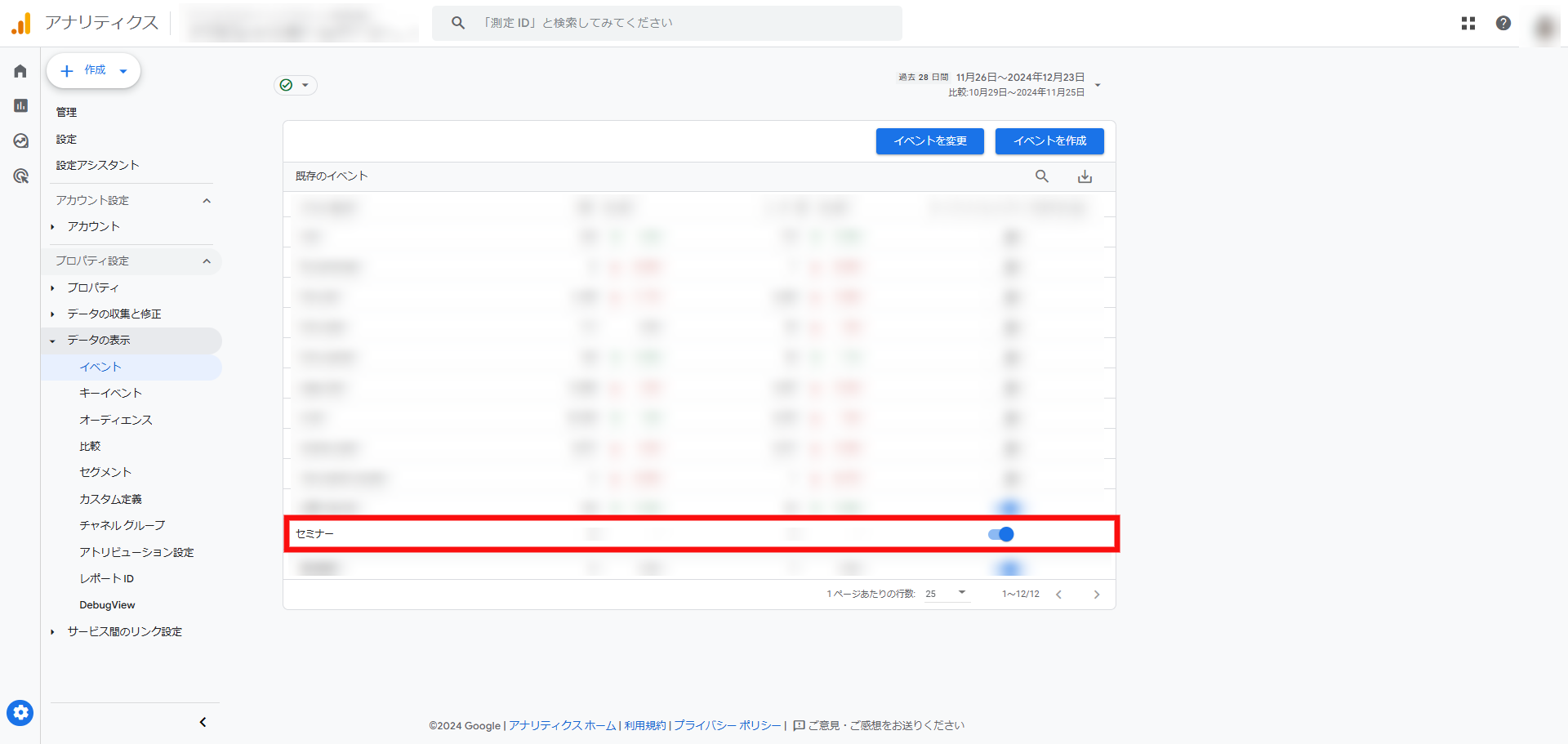This screenshot has width=1568, height=744.
Task: Open the date range dropdown
Action: pyautogui.click(x=1098, y=85)
